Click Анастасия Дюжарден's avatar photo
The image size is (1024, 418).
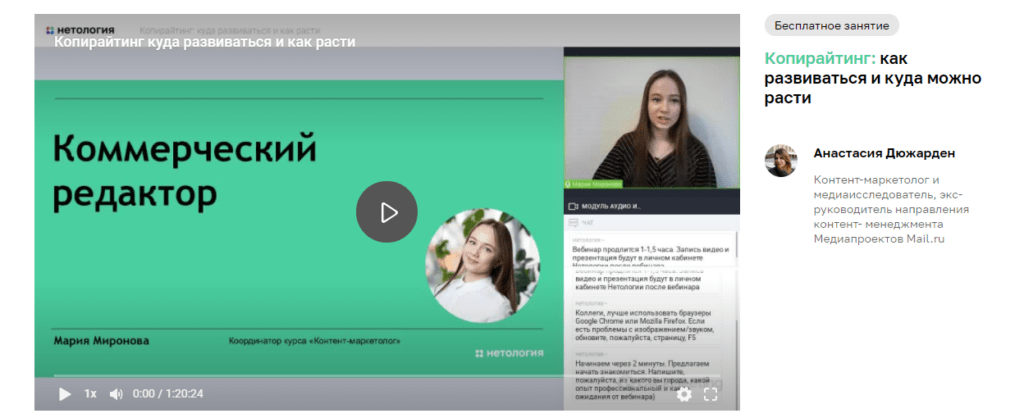tap(781, 161)
